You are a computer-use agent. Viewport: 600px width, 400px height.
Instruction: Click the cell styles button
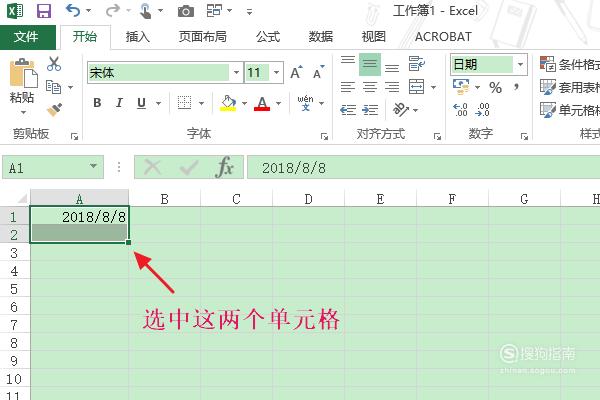pos(569,110)
